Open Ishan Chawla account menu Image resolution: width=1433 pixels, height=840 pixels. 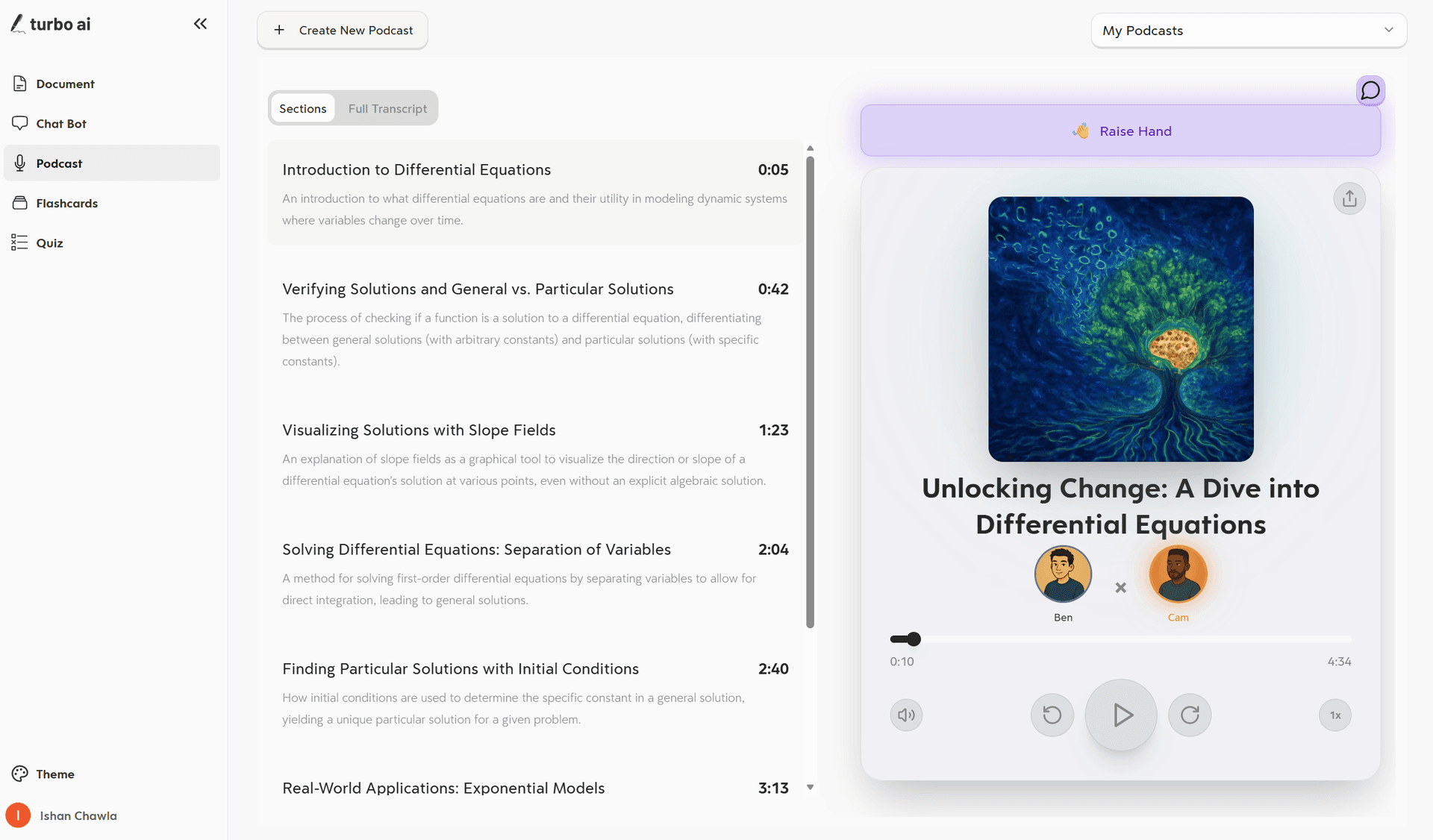(62, 815)
